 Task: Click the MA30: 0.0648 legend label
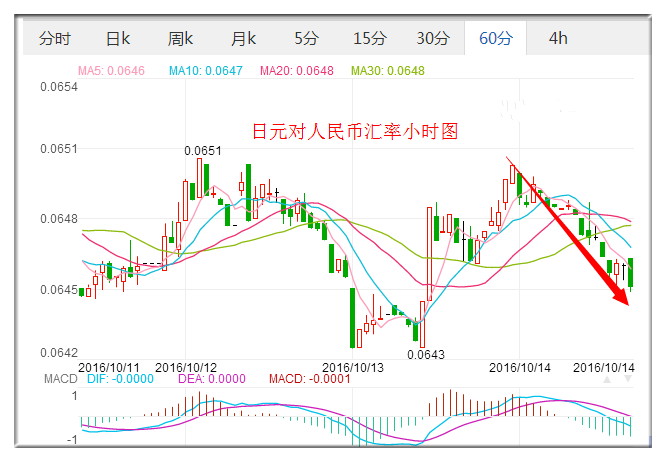coord(388,70)
